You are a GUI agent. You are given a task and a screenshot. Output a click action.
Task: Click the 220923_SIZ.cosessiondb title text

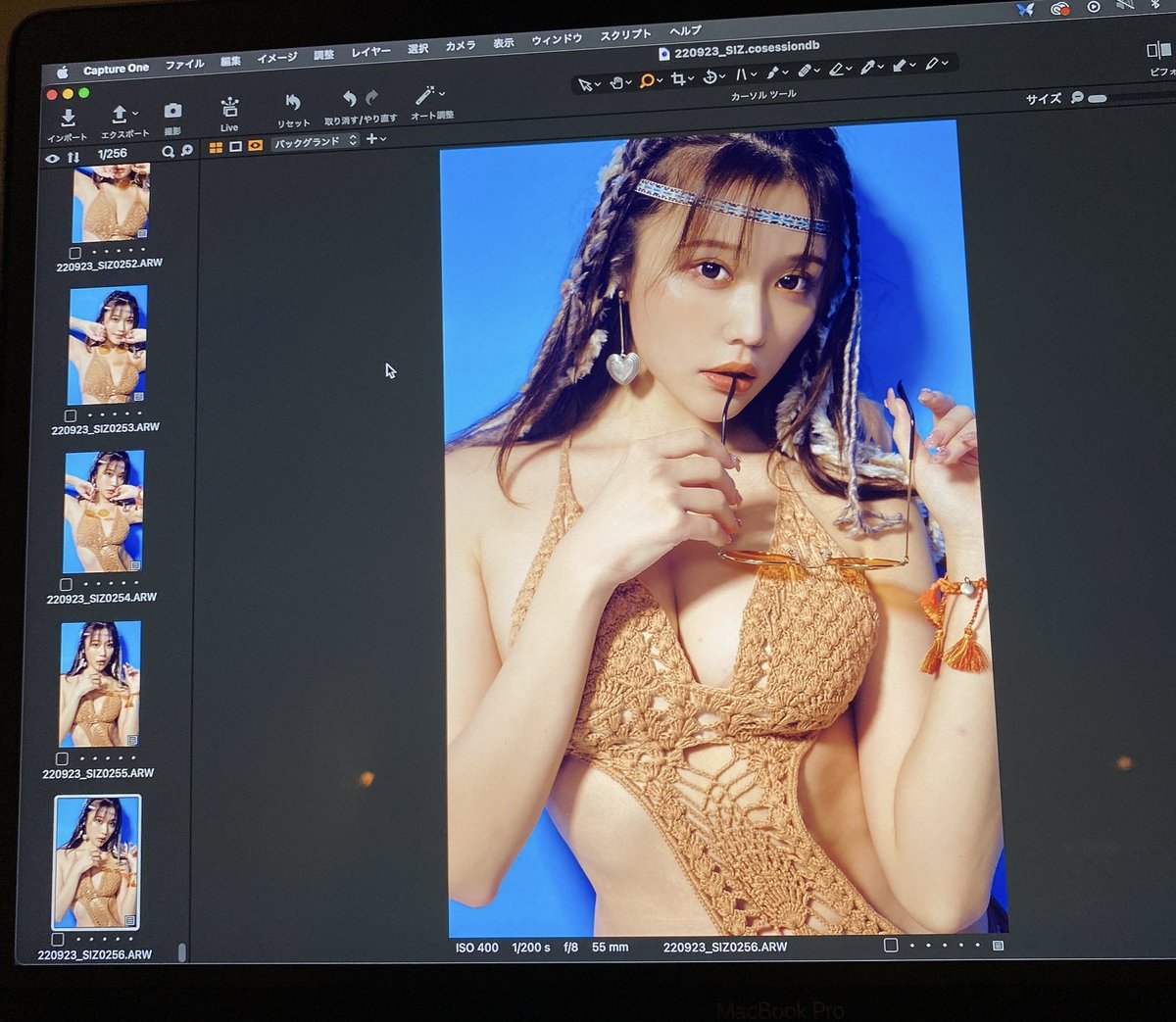pos(746,49)
